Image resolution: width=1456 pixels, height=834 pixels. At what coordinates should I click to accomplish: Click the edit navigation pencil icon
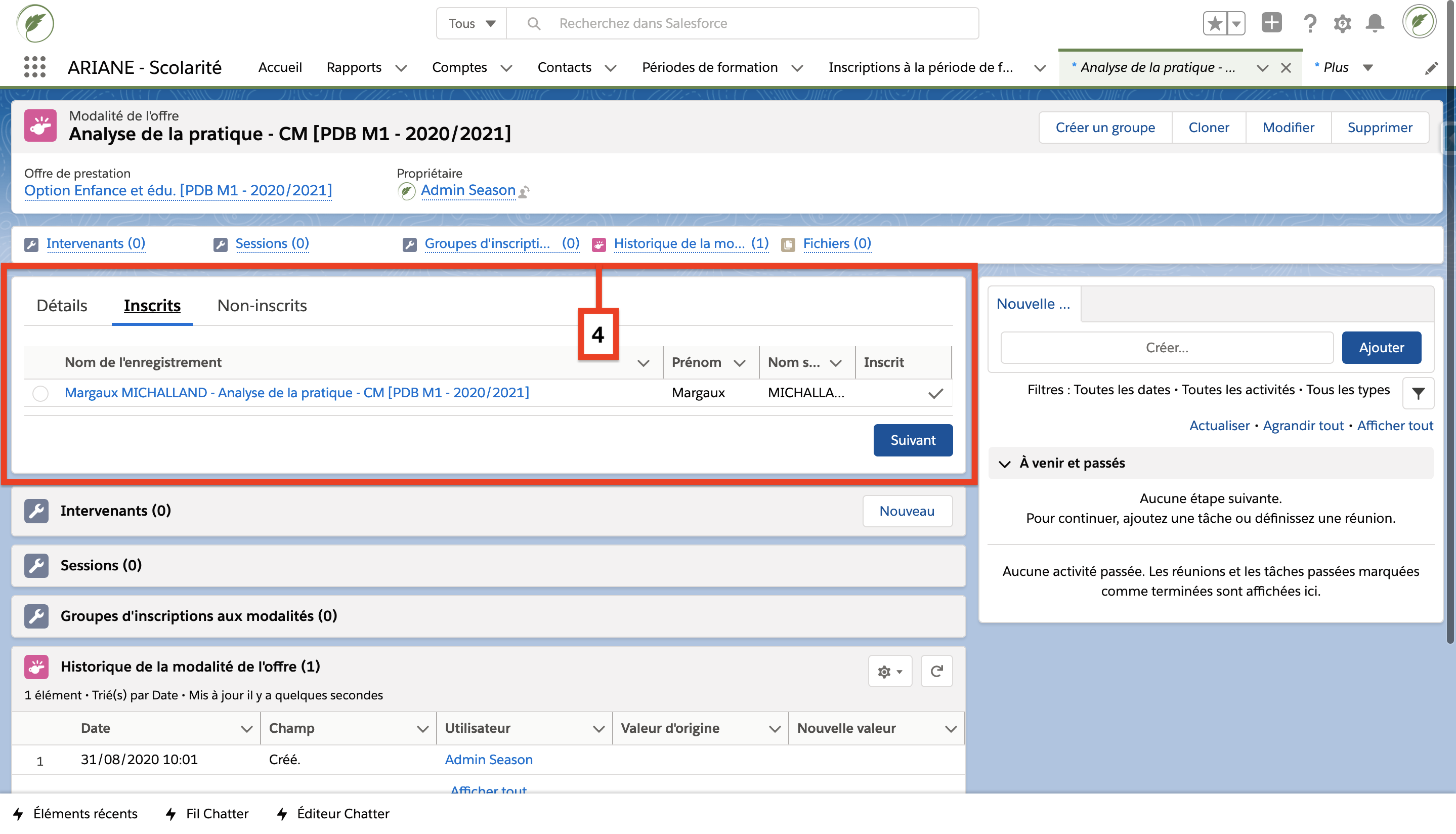point(1431,68)
